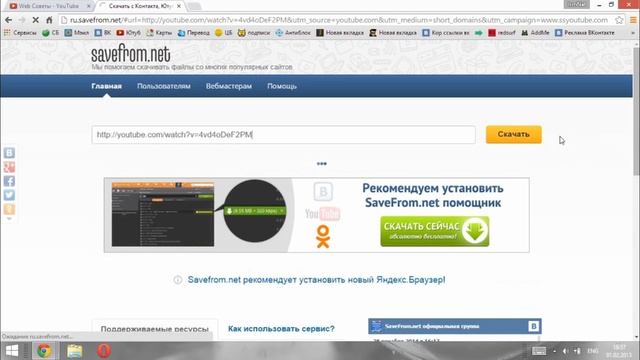Open the browser home page icon
The height and width of the screenshot is (360, 640).
49,20
